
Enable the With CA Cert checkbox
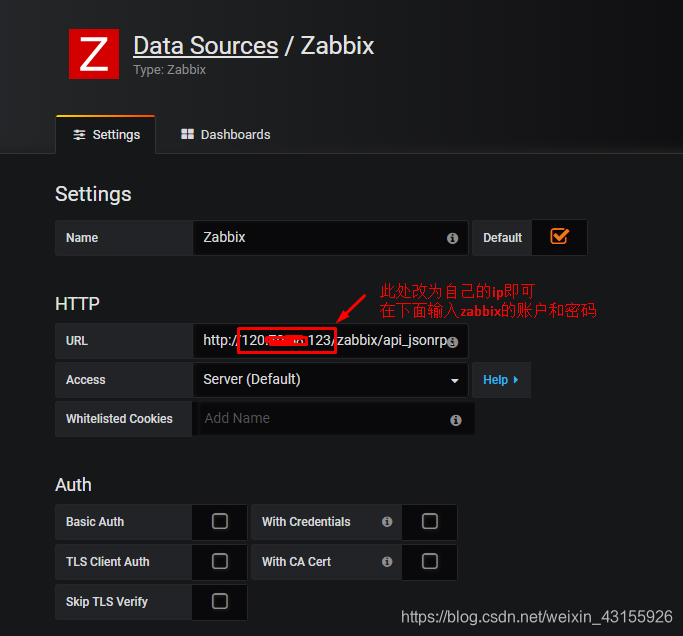click(429, 561)
